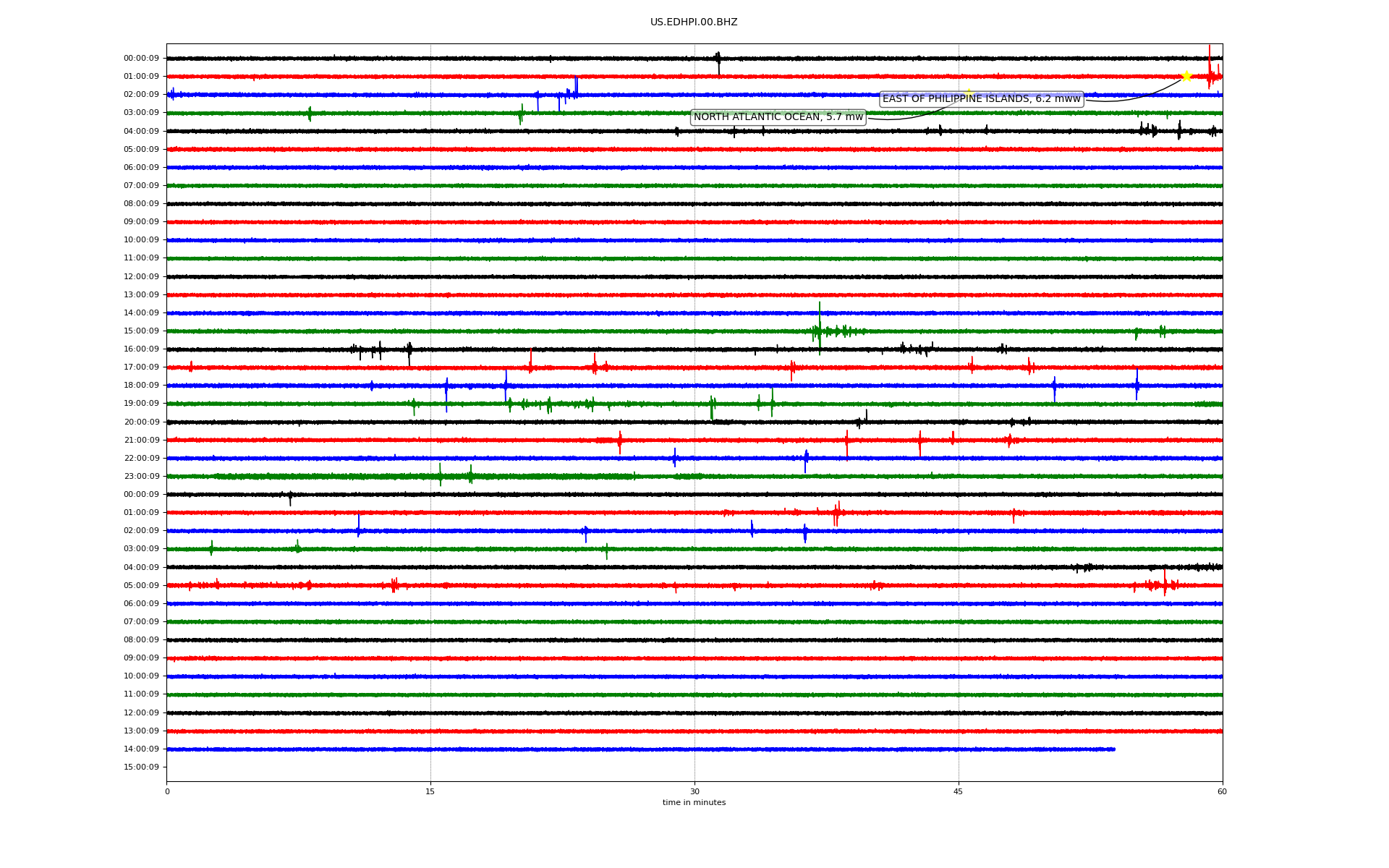Click the x-axis label time in minutes
The image size is (1389, 868).
(694, 803)
